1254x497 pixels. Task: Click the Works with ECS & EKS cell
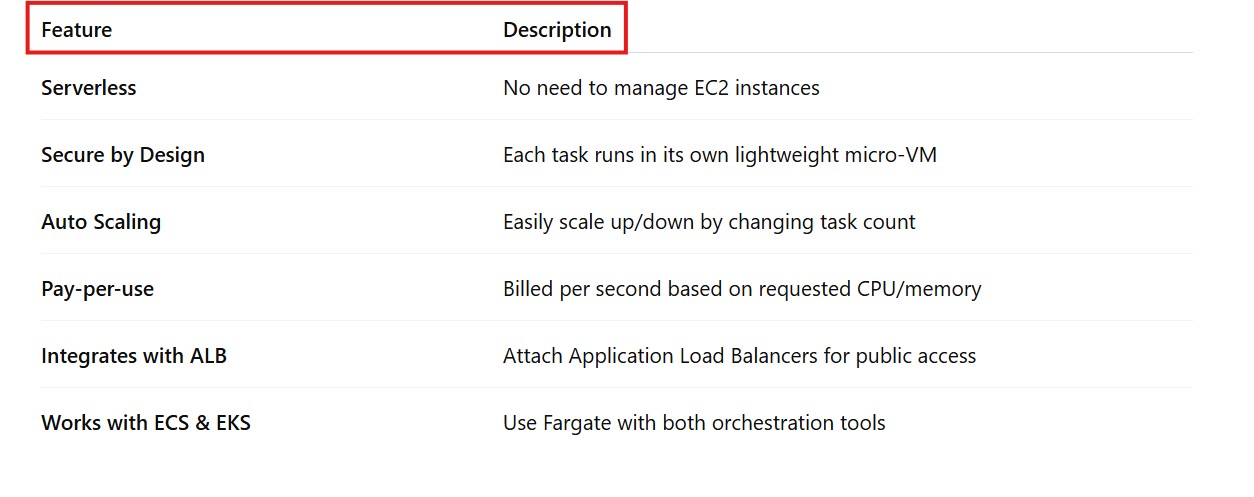146,423
